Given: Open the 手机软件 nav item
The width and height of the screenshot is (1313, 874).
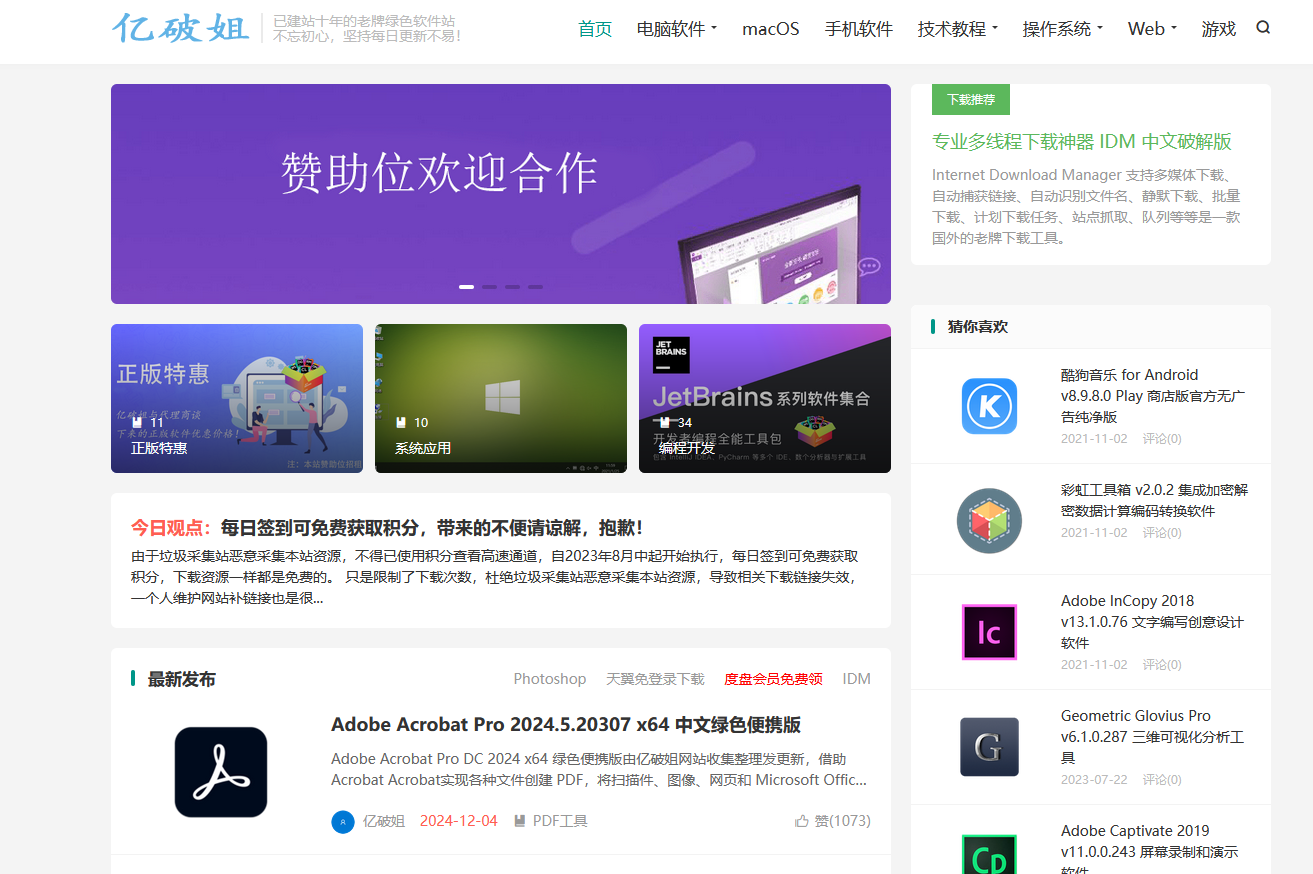Looking at the screenshot, I should tap(859, 29).
